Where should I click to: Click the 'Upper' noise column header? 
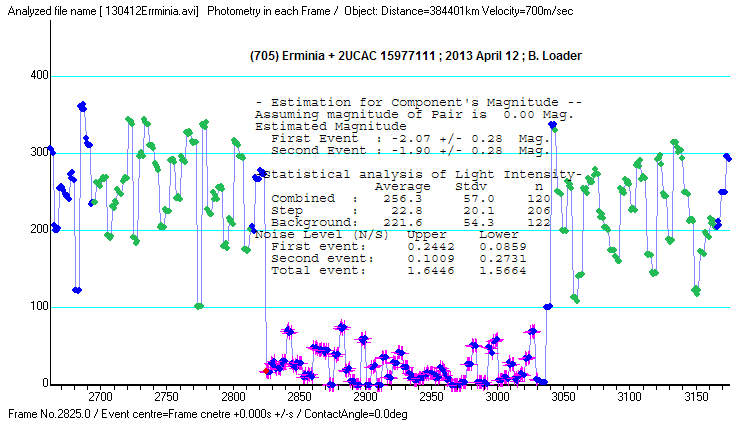[427, 234]
